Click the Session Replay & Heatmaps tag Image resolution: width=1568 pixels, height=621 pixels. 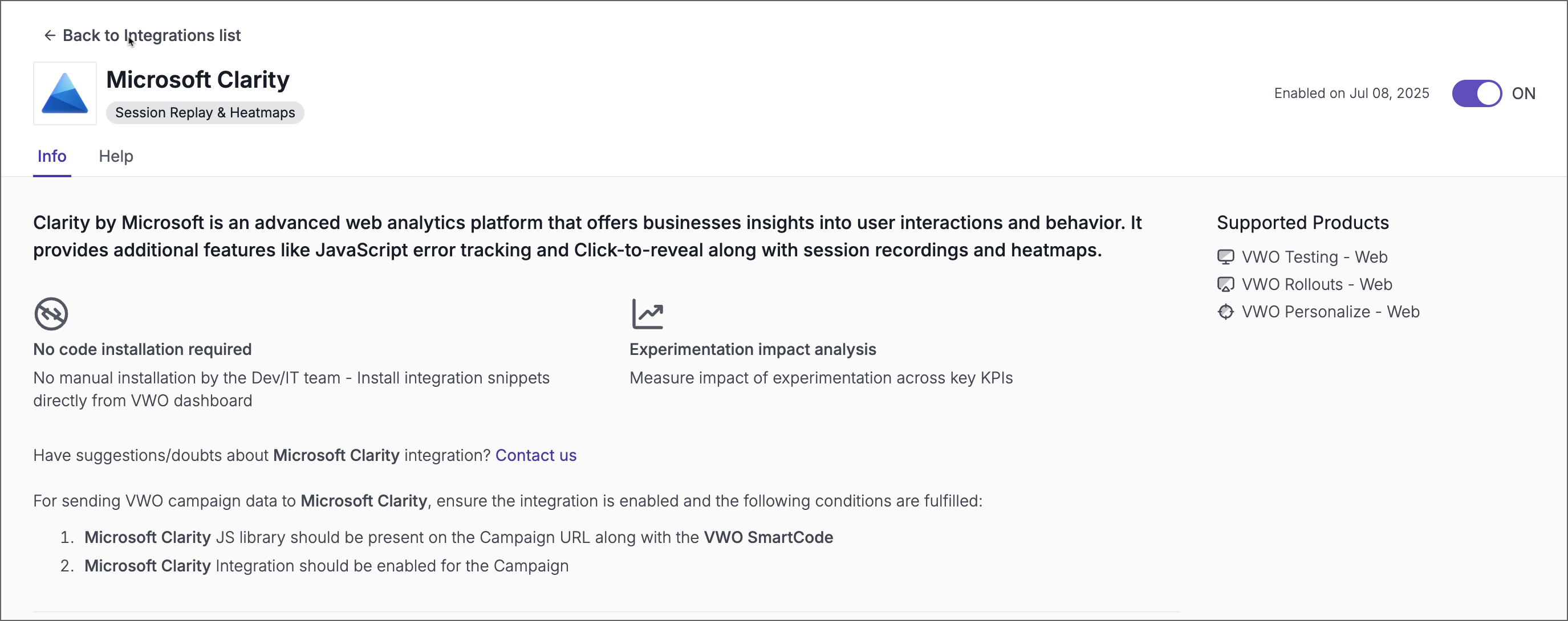[205, 113]
